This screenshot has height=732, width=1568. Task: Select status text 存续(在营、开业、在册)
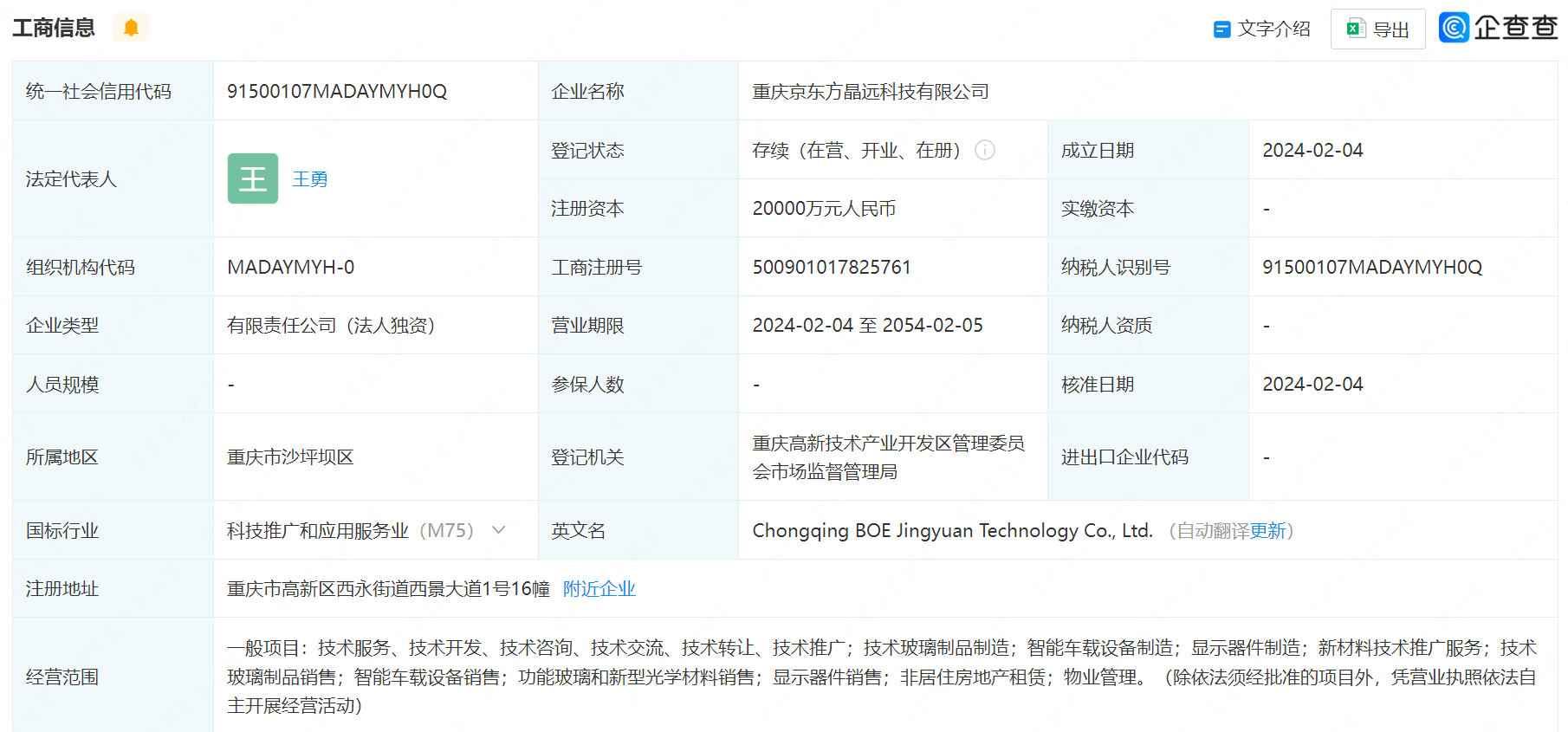(857, 151)
